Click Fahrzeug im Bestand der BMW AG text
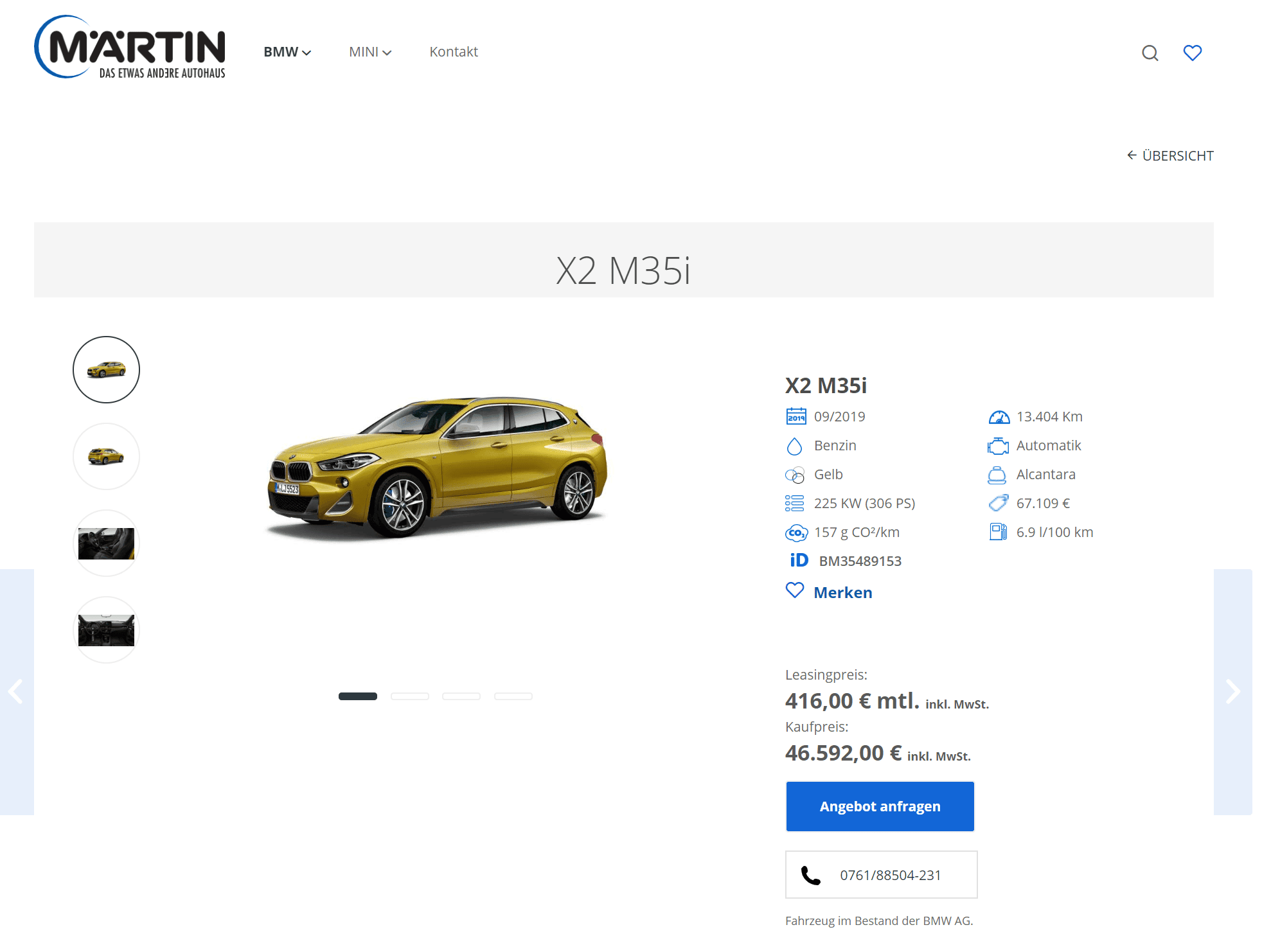 tap(879, 921)
